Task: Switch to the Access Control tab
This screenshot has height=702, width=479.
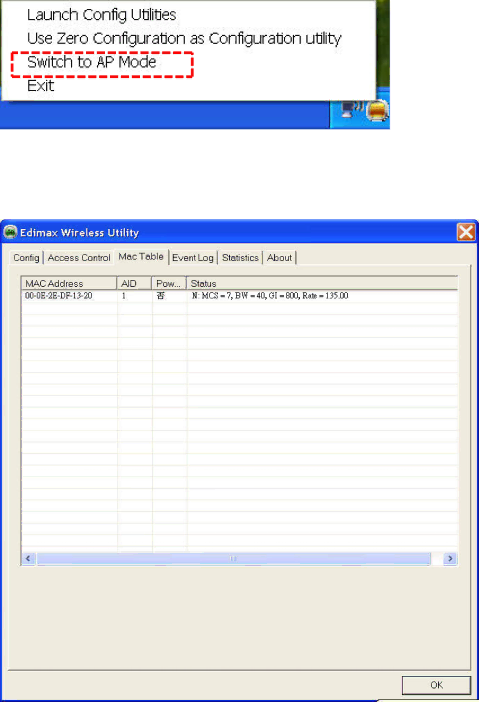Action: coord(79,257)
